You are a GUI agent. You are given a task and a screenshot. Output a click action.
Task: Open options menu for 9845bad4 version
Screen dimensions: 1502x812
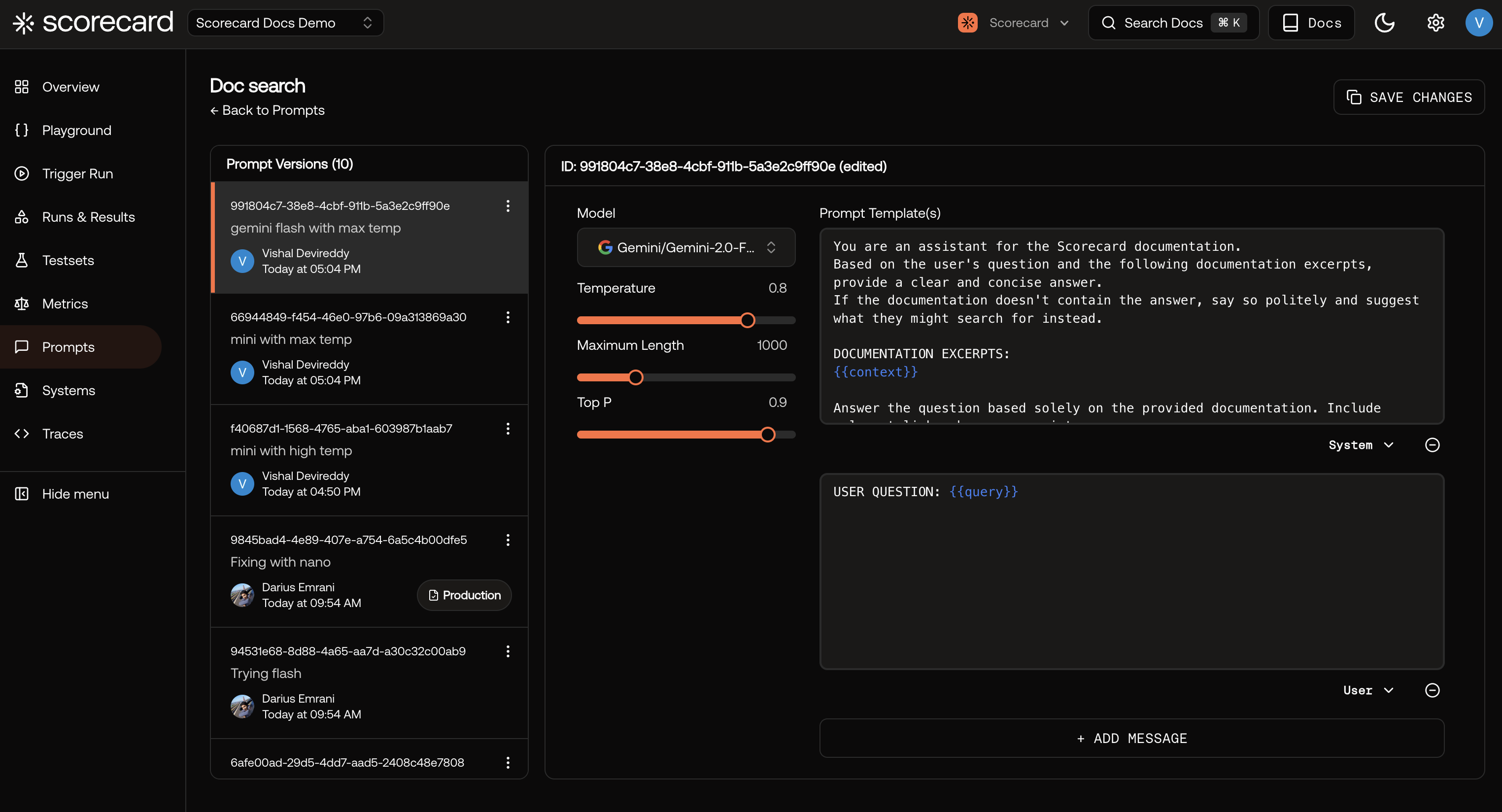(x=508, y=540)
